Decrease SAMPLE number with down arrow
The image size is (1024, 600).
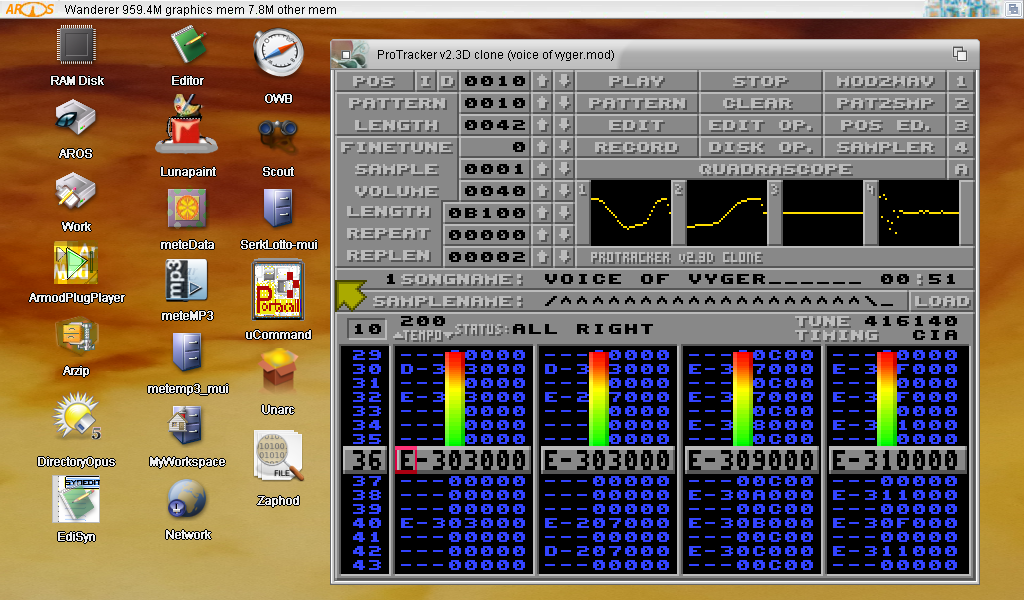(x=564, y=169)
